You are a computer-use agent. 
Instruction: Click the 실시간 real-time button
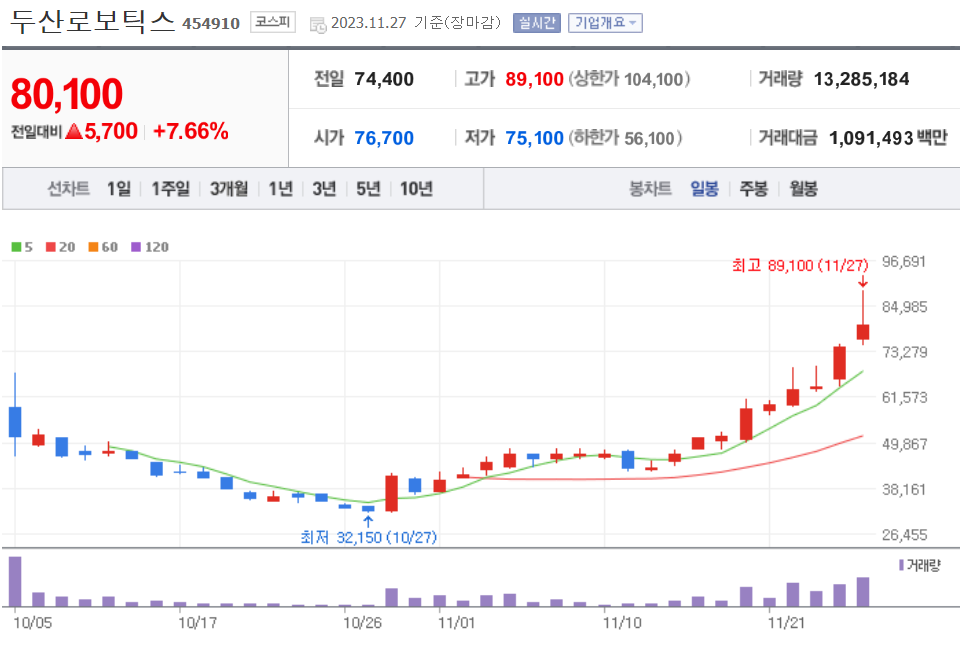536,23
